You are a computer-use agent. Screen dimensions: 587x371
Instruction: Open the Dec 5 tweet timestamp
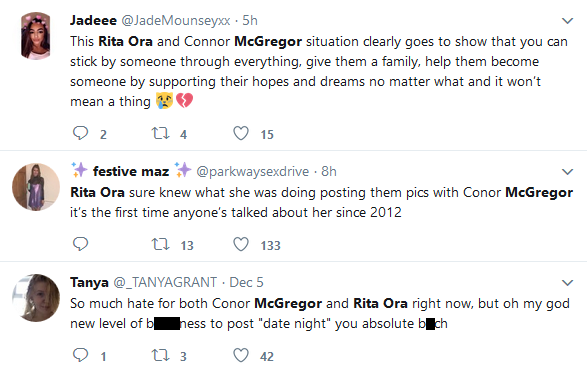pos(246,282)
